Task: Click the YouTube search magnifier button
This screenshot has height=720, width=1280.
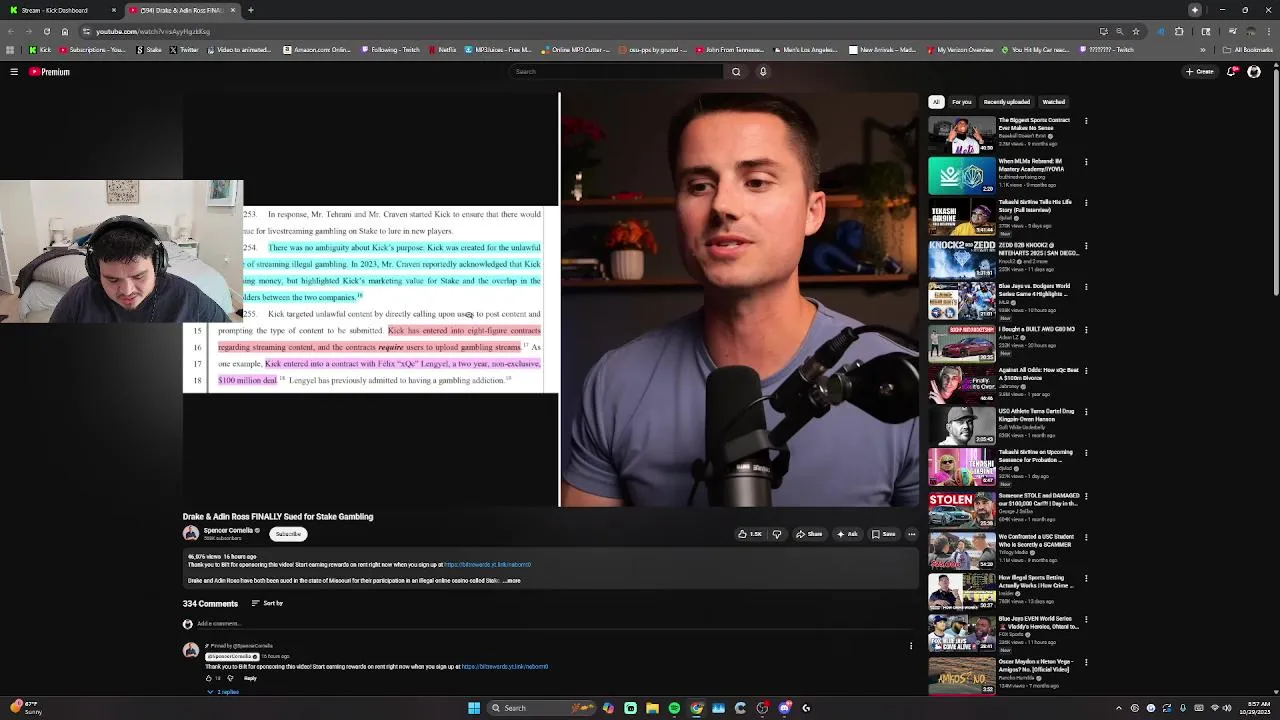Action: tap(736, 72)
